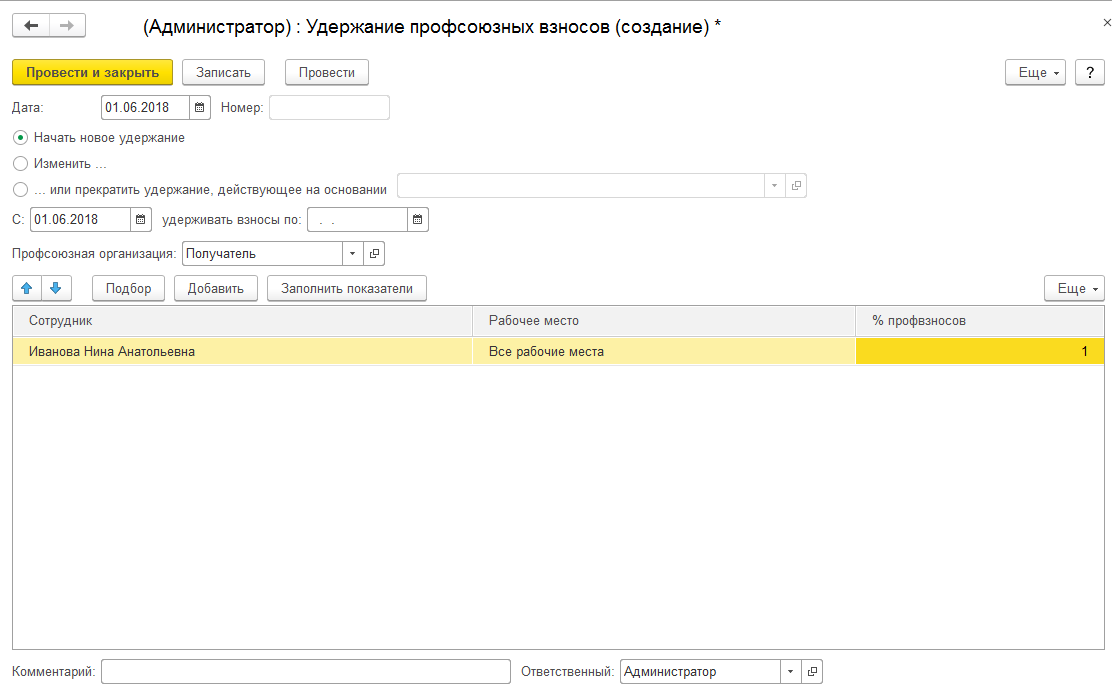Click the back navigation arrow
Viewport: 1112px width, 692px height.
point(31,26)
